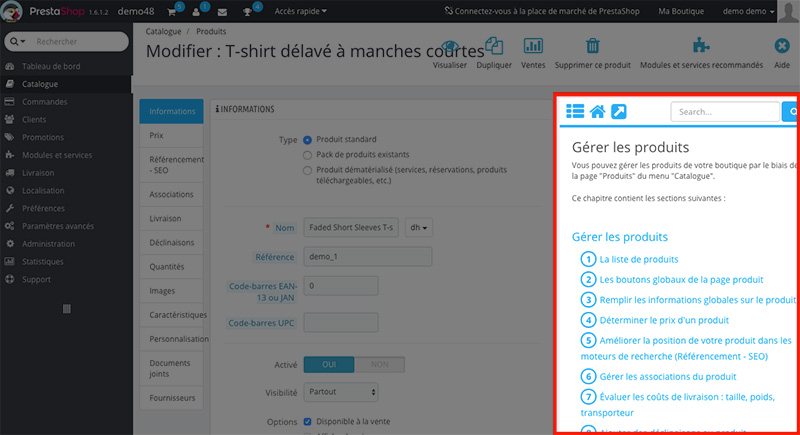Open the trophy notifications icon

247,12
